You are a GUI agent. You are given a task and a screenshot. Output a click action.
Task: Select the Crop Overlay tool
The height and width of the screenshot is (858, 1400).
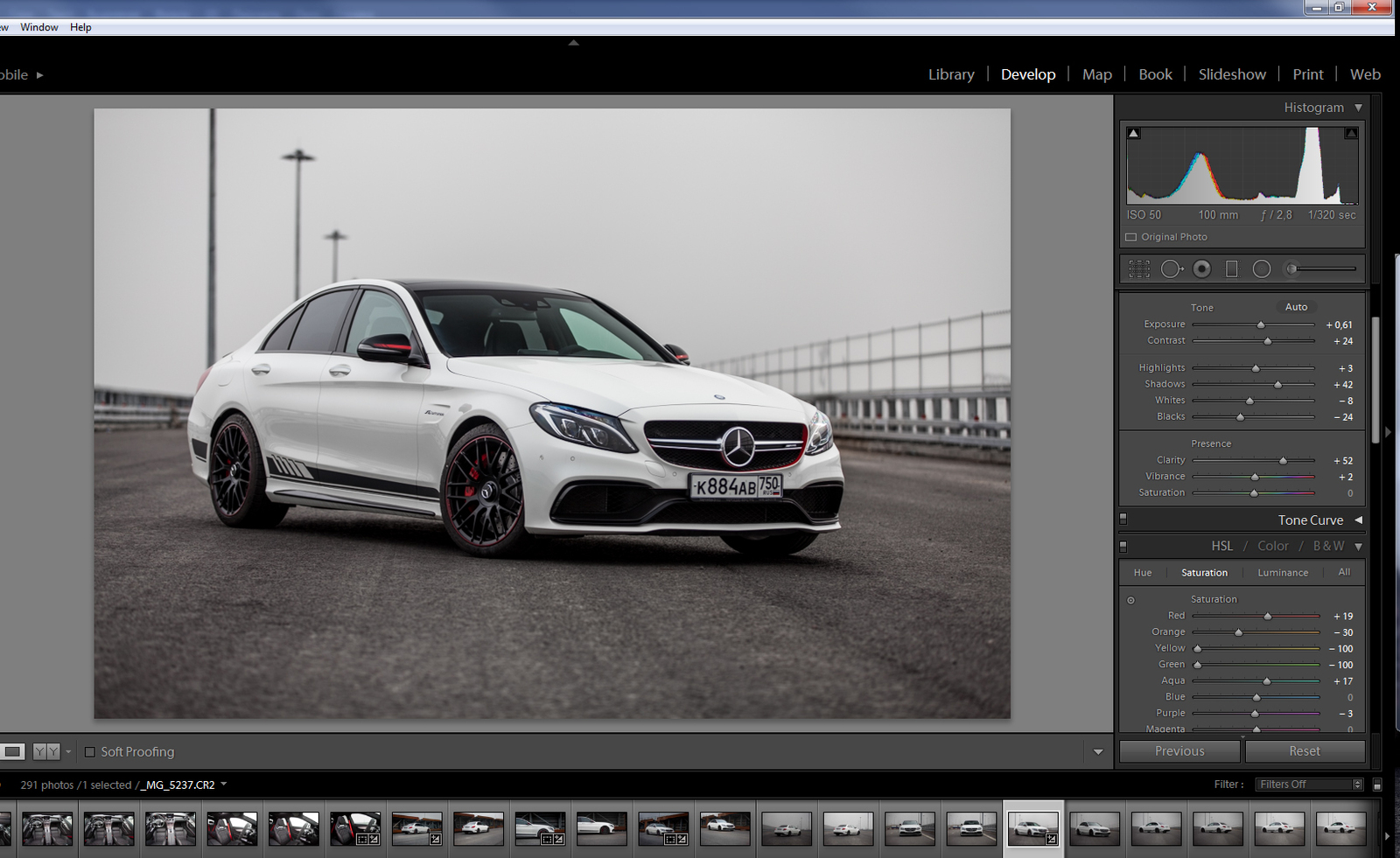pyautogui.click(x=1139, y=269)
